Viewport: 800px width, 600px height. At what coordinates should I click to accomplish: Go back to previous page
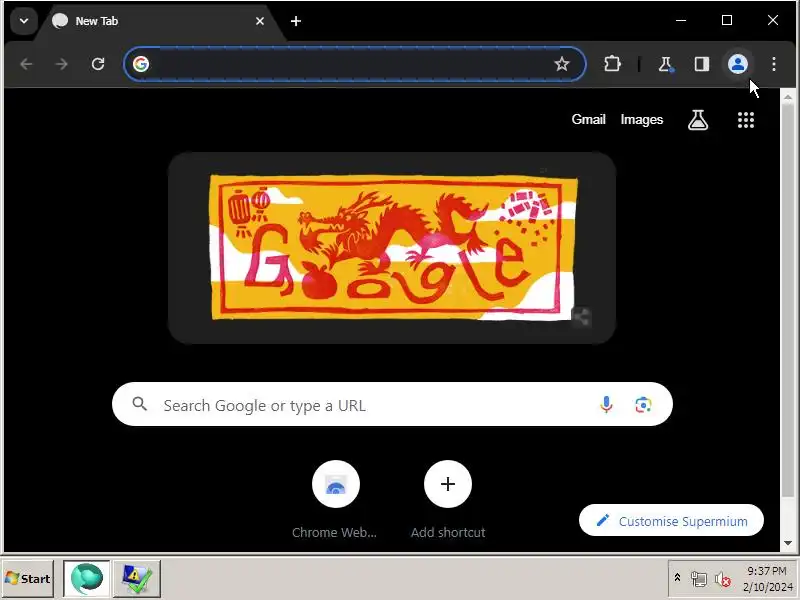point(27,64)
